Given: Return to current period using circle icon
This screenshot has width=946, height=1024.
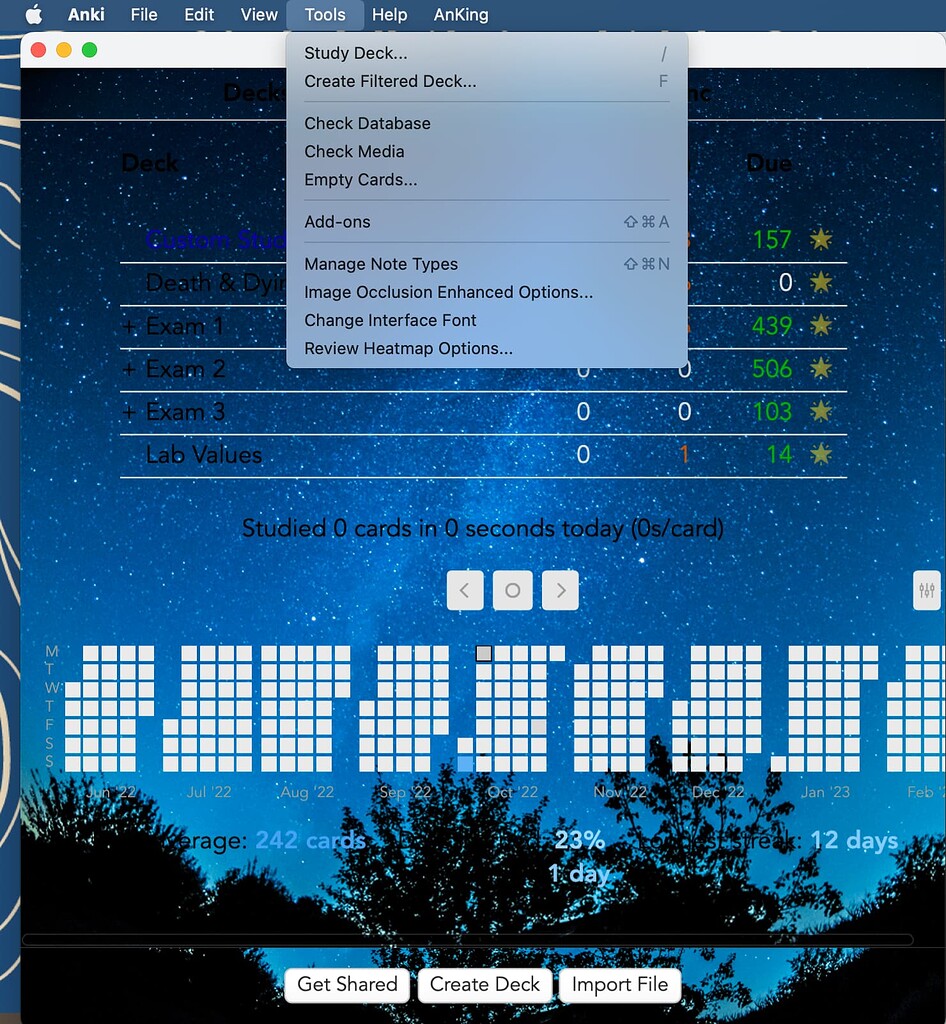Looking at the screenshot, I should pyautogui.click(x=512, y=590).
